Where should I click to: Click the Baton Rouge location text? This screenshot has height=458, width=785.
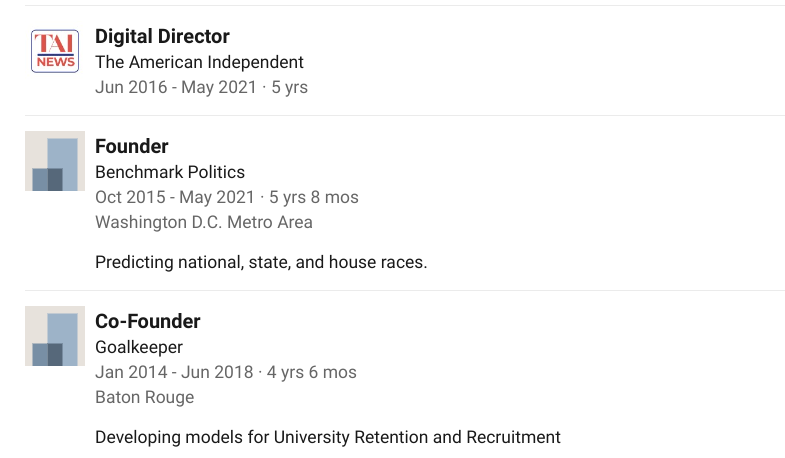click(x=144, y=397)
